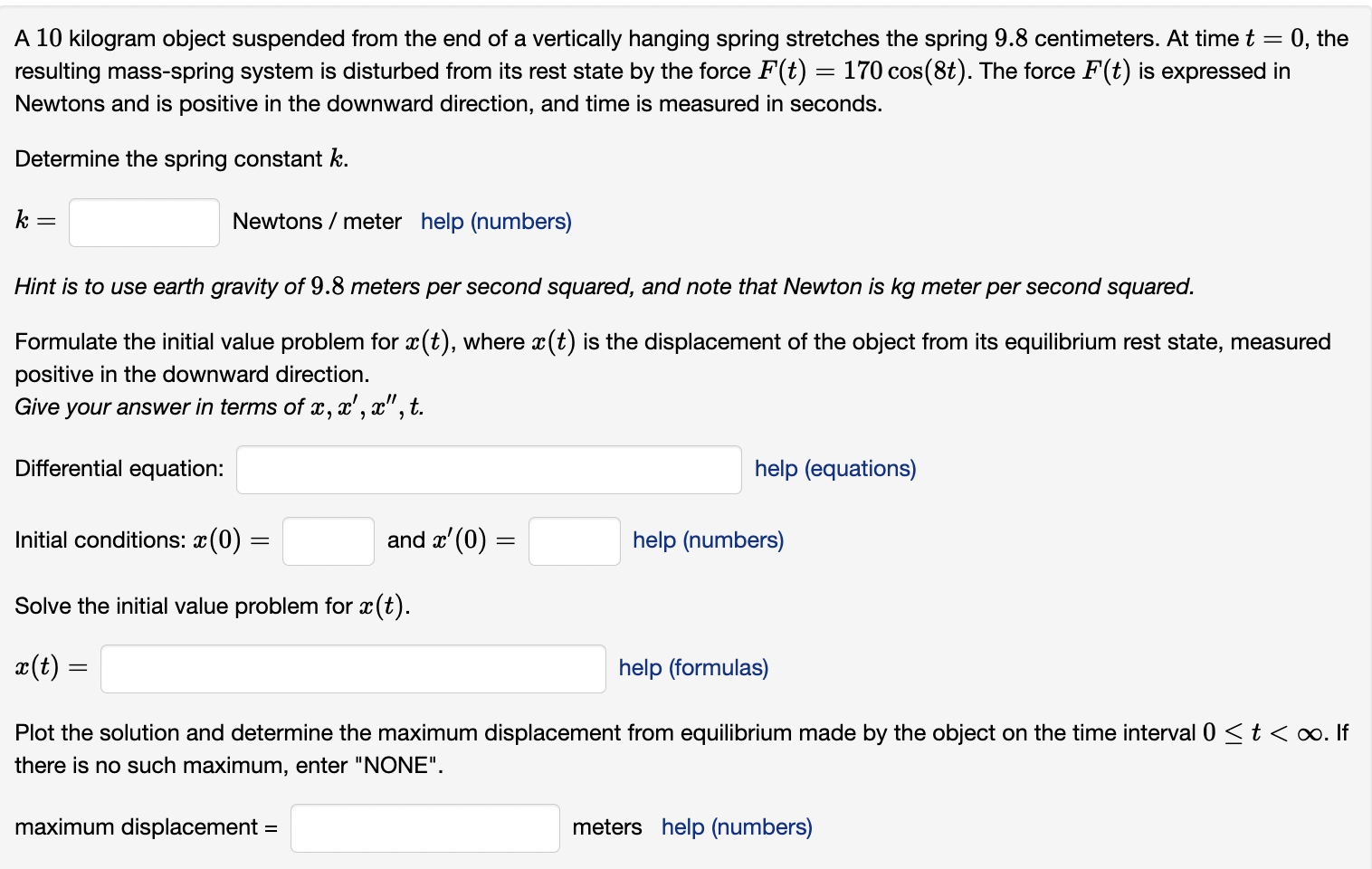The width and height of the screenshot is (1372, 869).
Task: Click the 'meters' unit label
Action: tap(606, 826)
